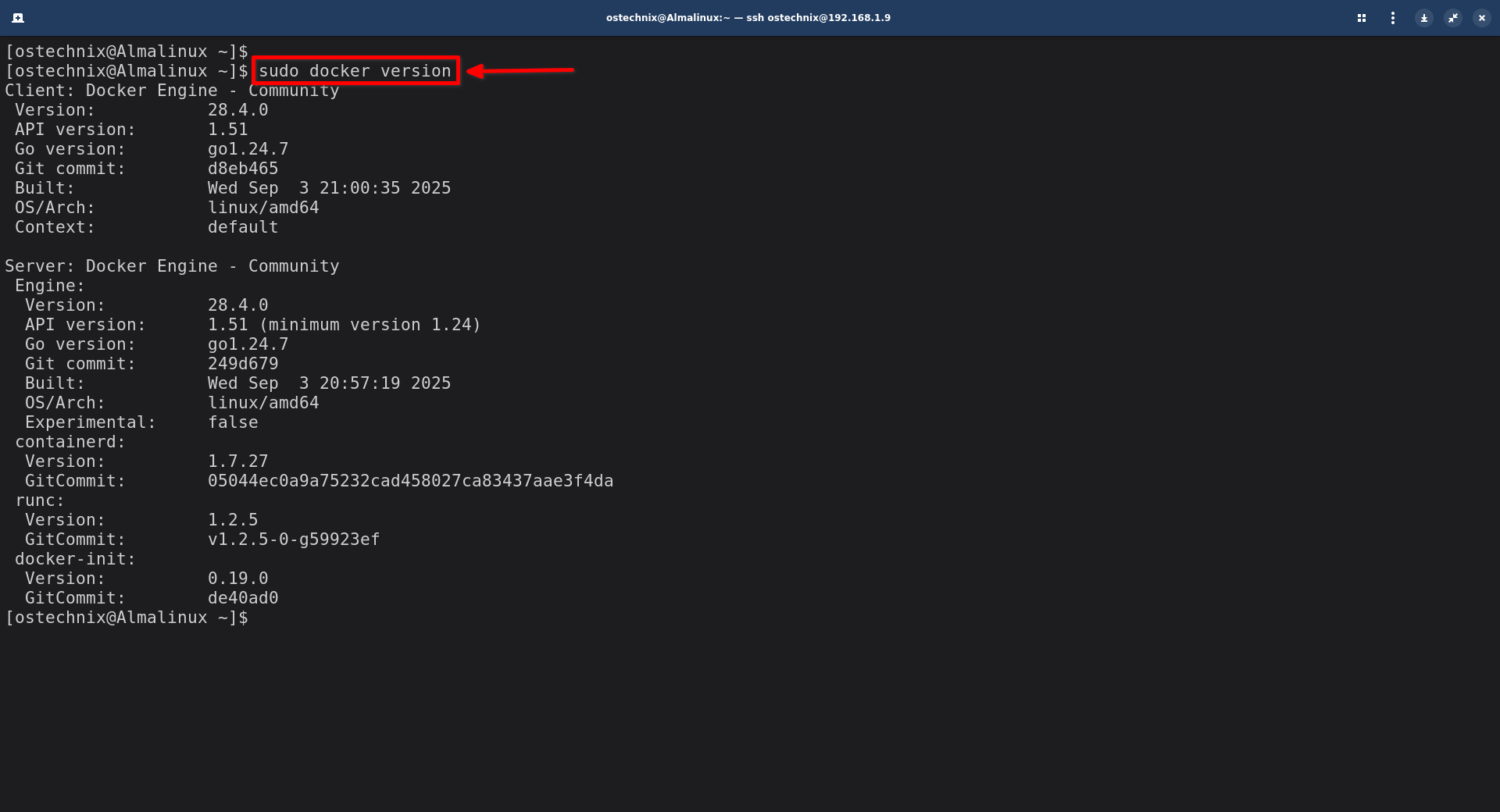Click the runc GitCommit v1.2.5-0-g59923ef

[x=293, y=540]
